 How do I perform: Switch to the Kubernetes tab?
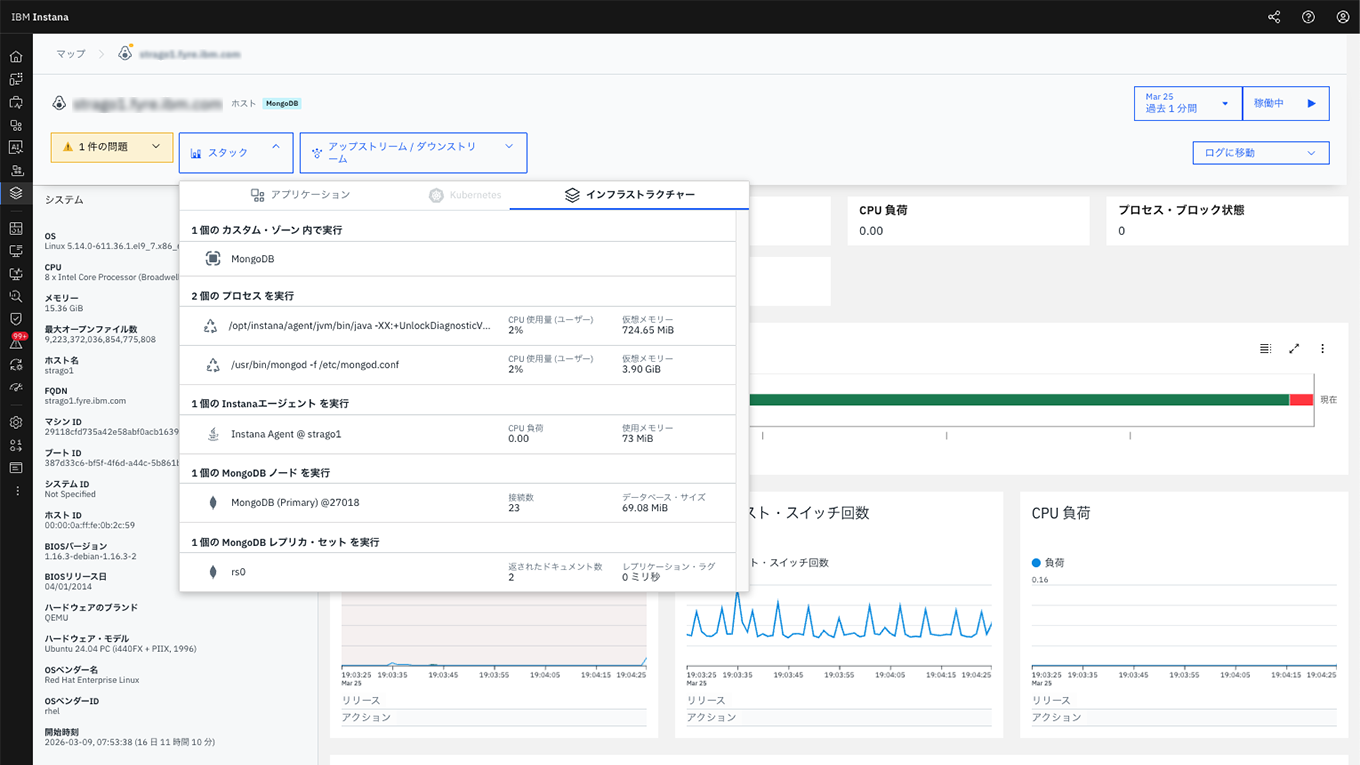pos(465,195)
